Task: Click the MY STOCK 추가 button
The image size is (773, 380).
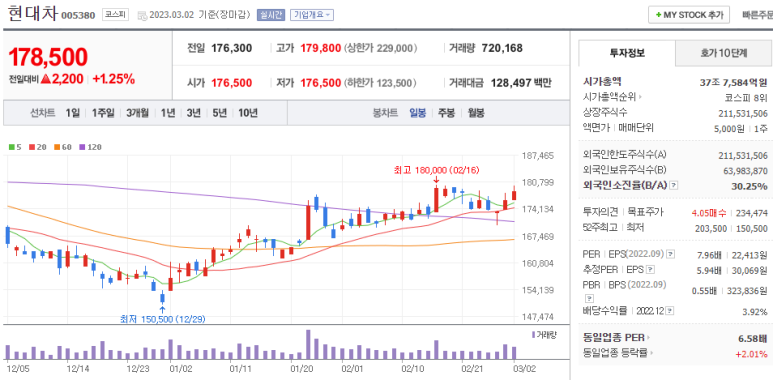Action: [689, 15]
